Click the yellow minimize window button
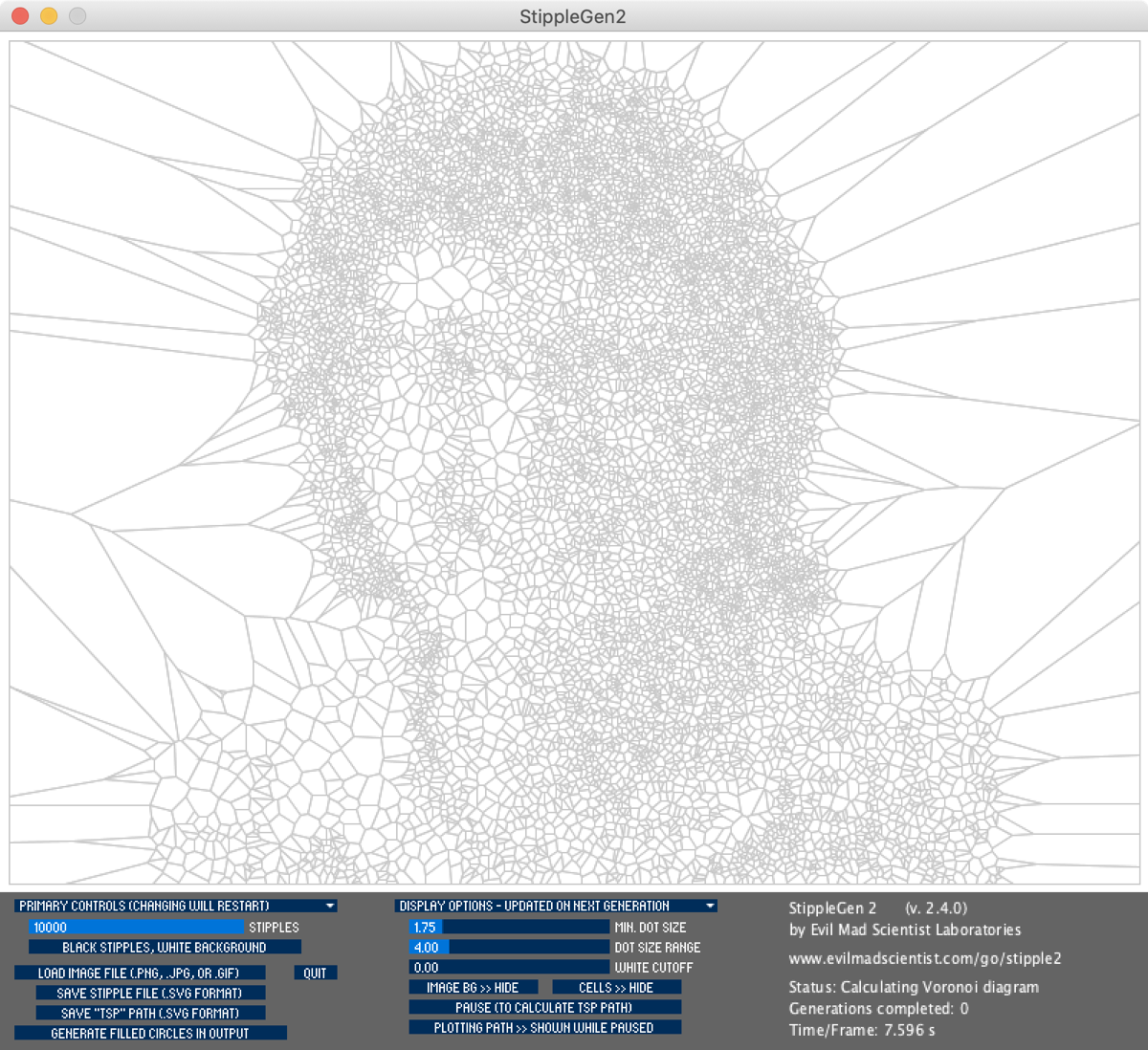This screenshot has height=1050, width=1148. 49,16
